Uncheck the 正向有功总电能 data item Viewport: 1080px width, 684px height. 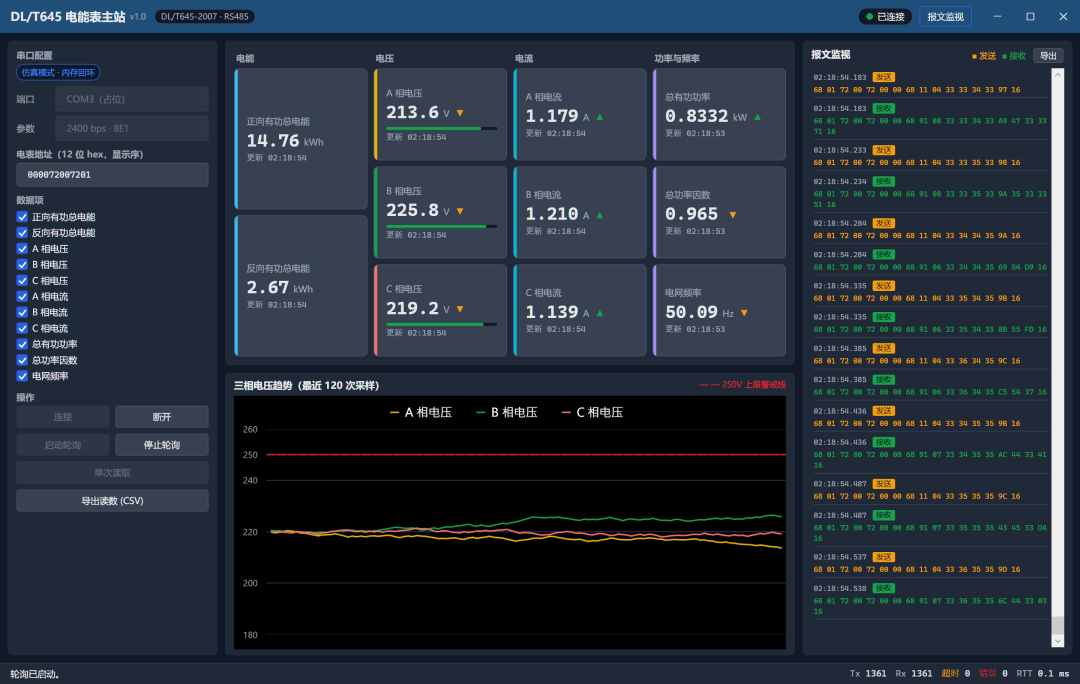tap(23, 217)
